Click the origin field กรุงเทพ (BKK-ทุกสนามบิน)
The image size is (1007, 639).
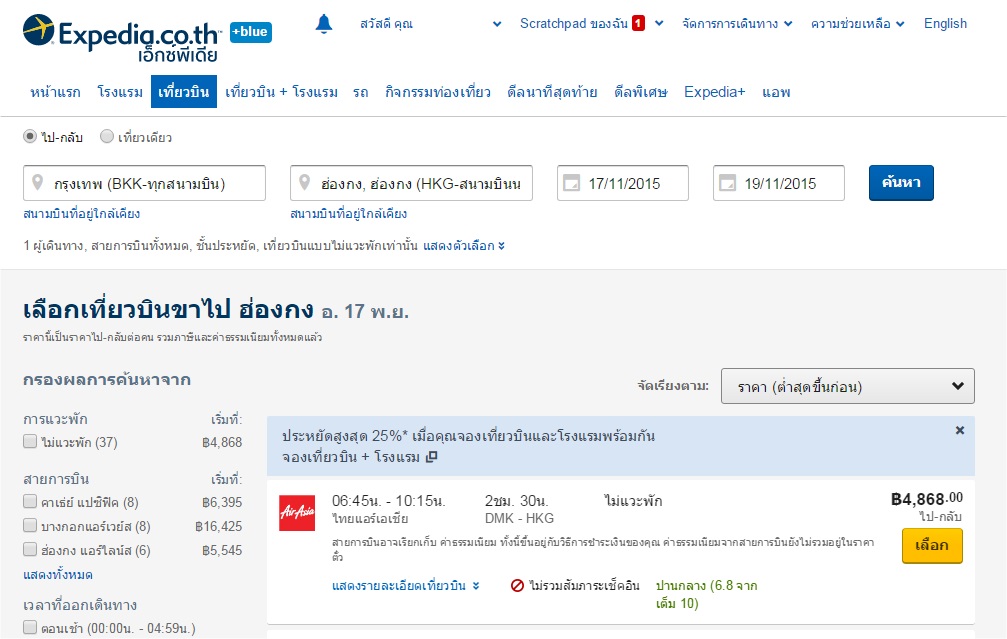point(144,183)
